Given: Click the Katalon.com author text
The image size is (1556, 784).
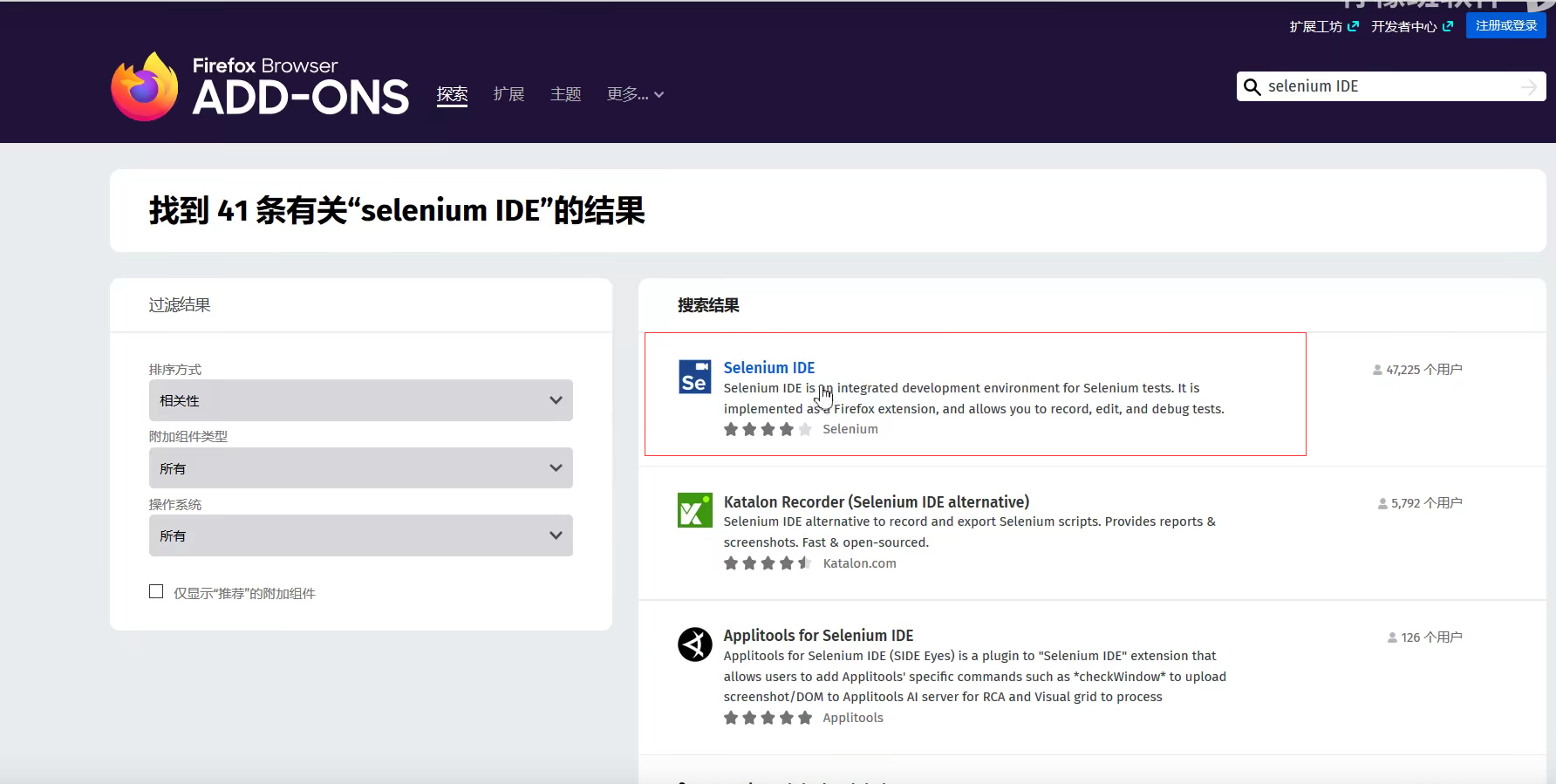Looking at the screenshot, I should coord(859,563).
